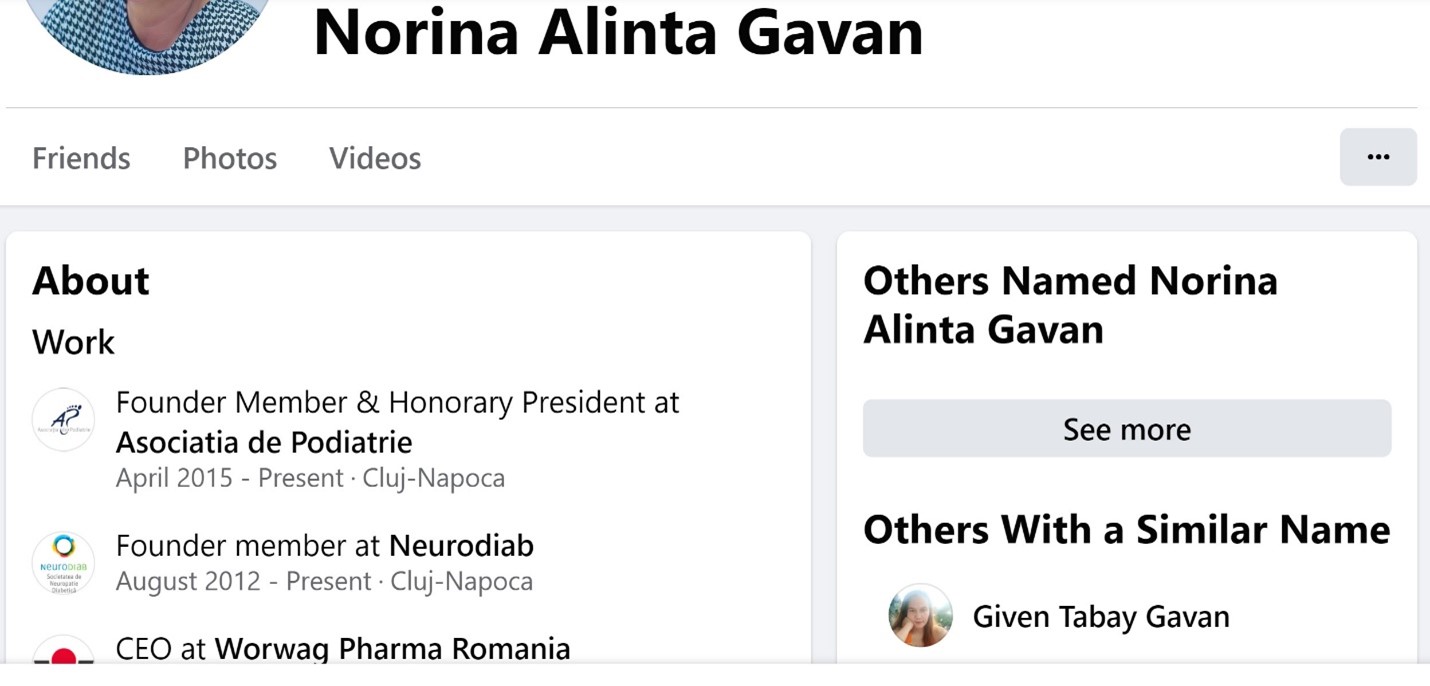Click the Worwag Pharma Romania logo icon
1430x686 pixels.
pyautogui.click(x=63, y=650)
